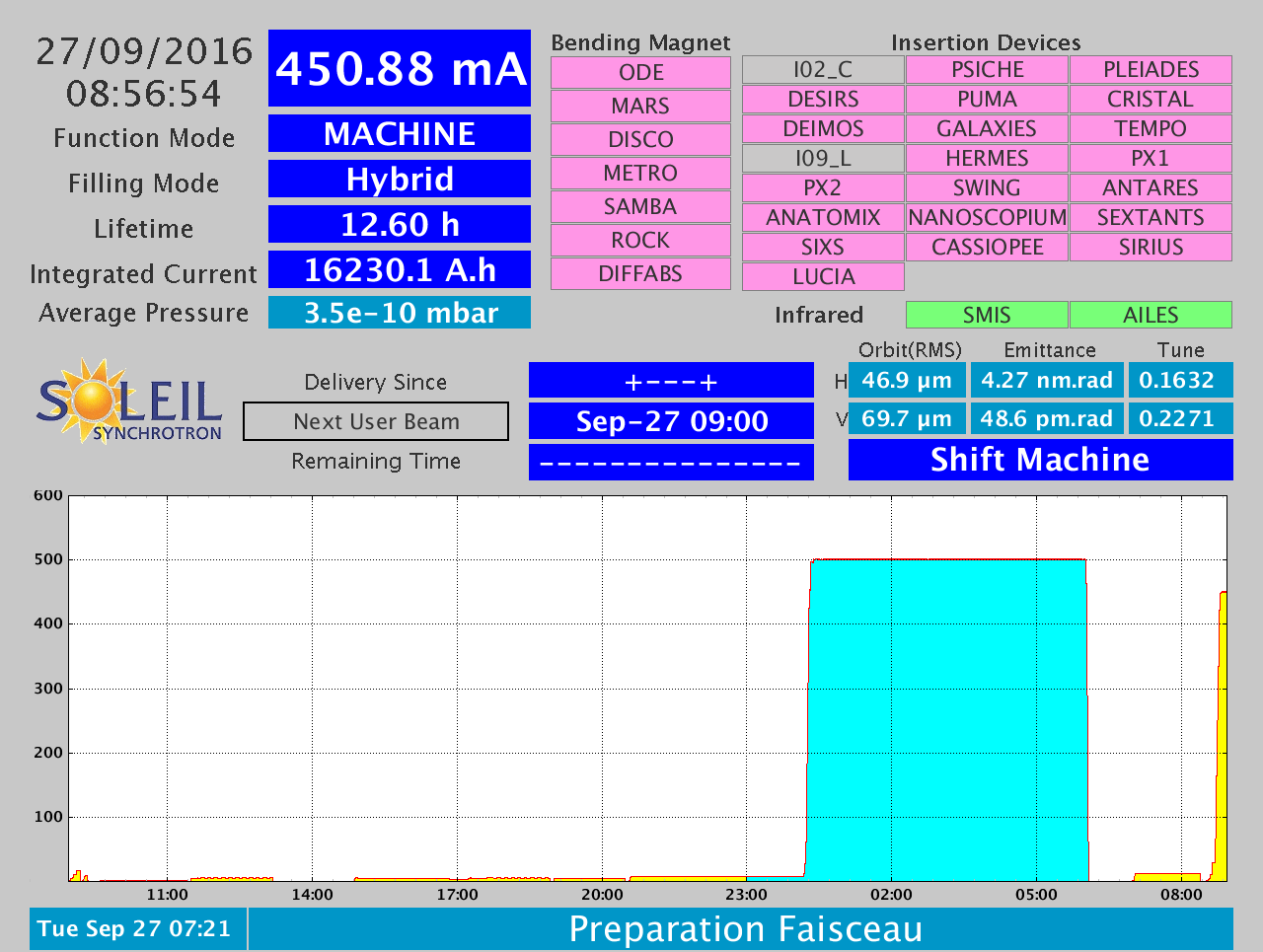Image resolution: width=1263 pixels, height=952 pixels.
Task: Select the MACHINE function mode field
Action: (400, 133)
